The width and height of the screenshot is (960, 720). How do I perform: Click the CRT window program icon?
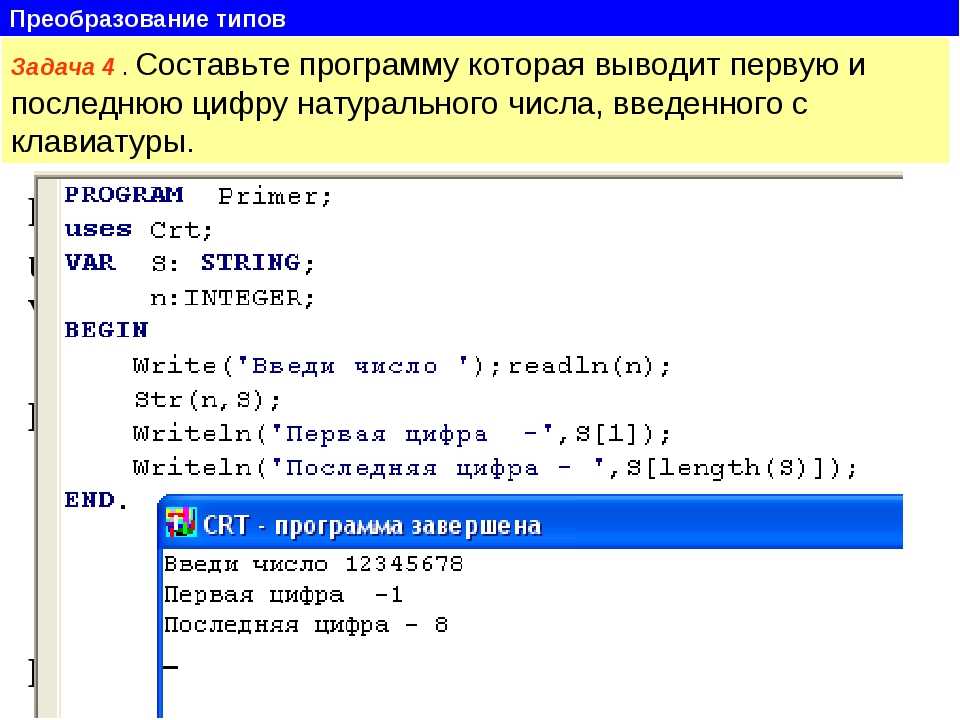click(181, 523)
